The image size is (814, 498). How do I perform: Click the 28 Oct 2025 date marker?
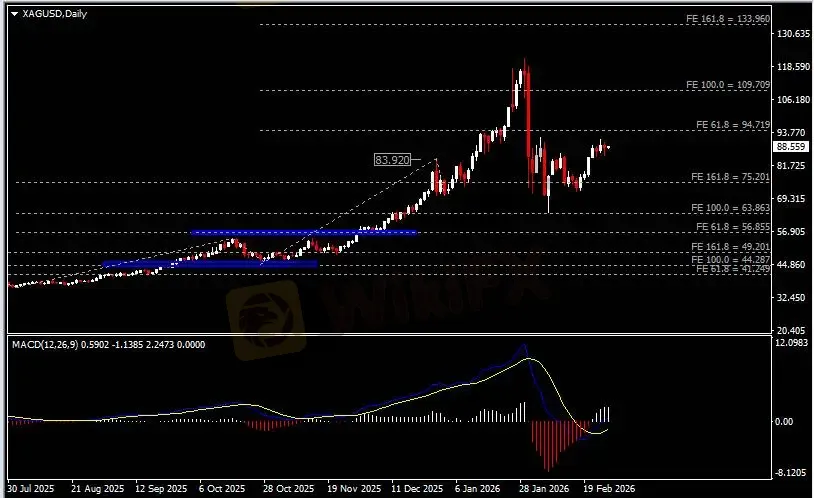click(289, 489)
